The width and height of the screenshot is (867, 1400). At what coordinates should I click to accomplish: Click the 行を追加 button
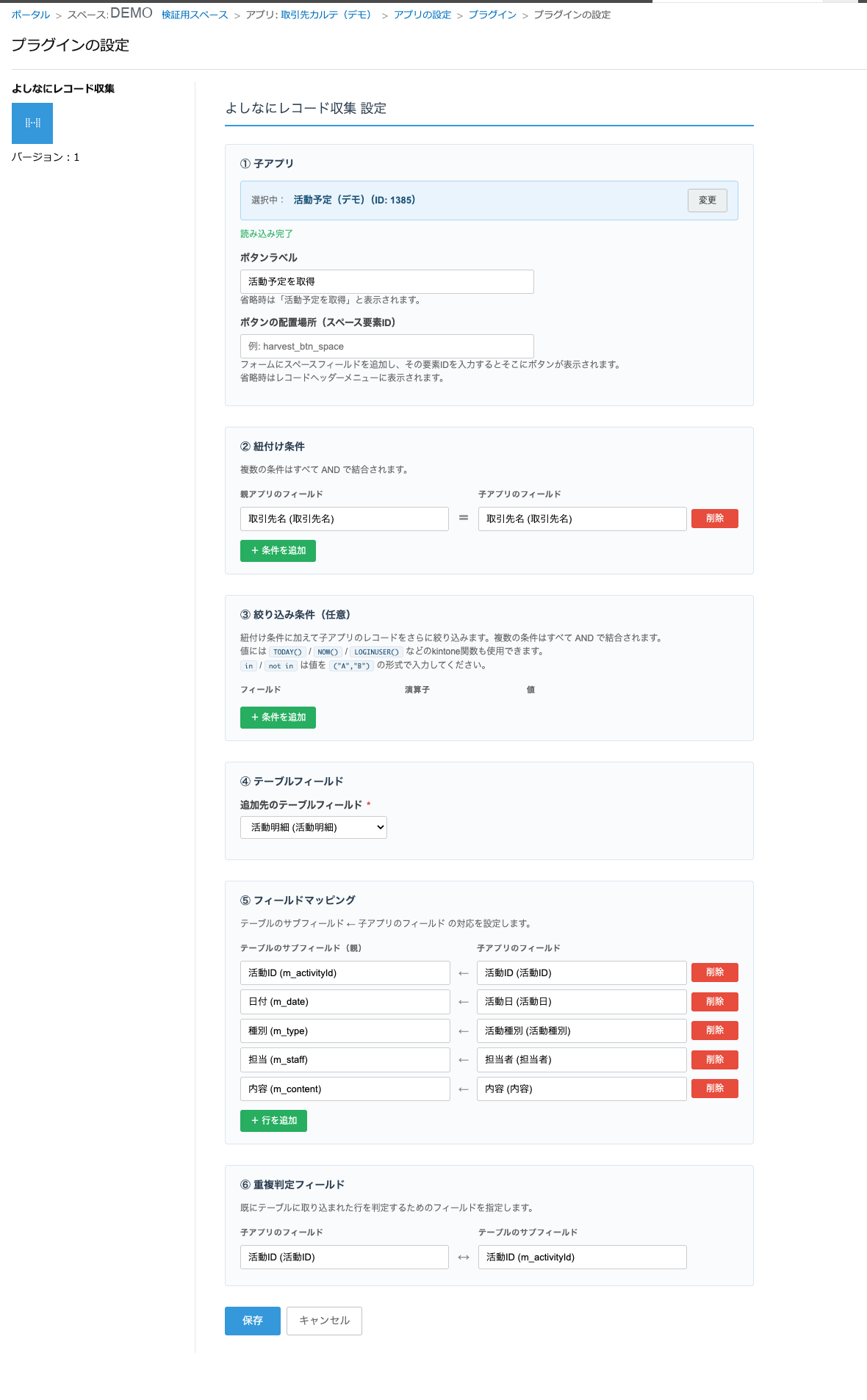pos(273,1121)
